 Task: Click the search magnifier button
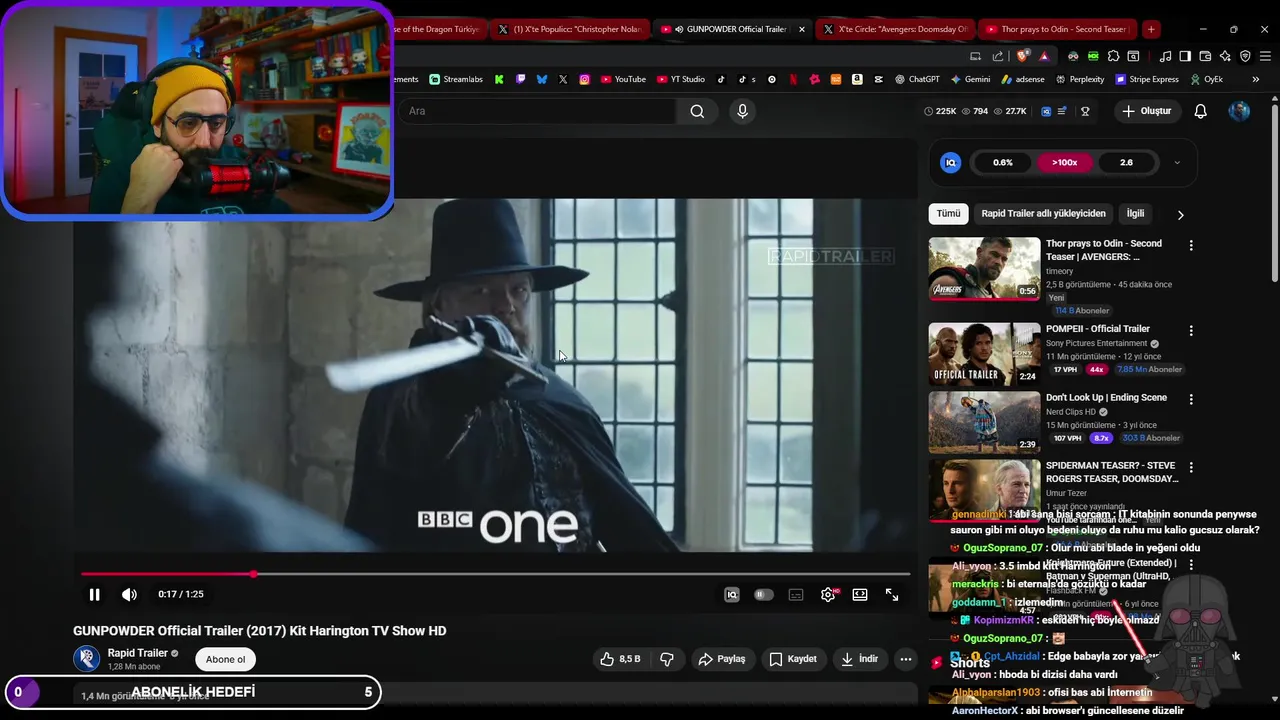tap(697, 111)
